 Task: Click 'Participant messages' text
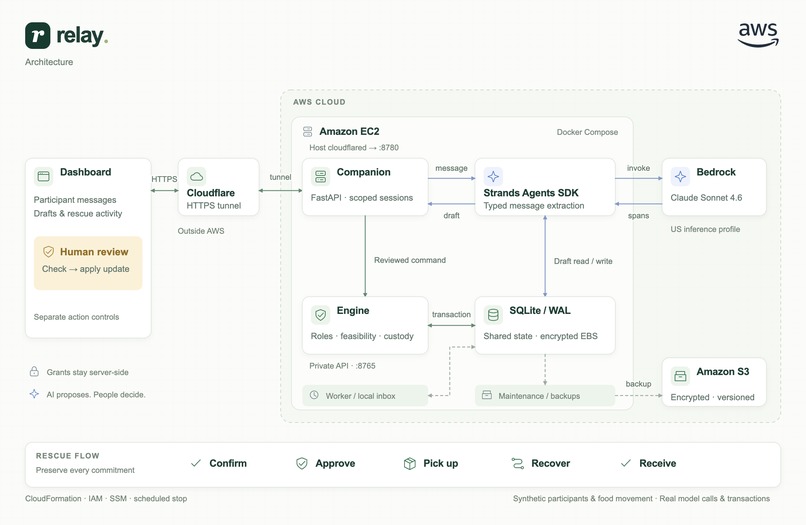pos(75,200)
